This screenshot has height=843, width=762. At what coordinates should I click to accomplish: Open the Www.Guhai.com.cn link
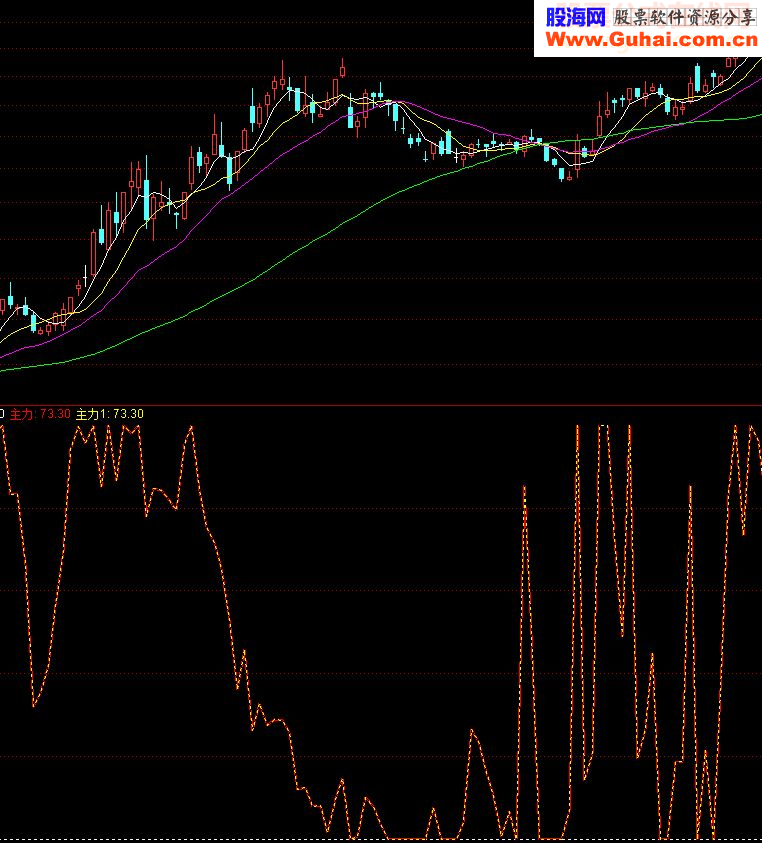coord(652,40)
